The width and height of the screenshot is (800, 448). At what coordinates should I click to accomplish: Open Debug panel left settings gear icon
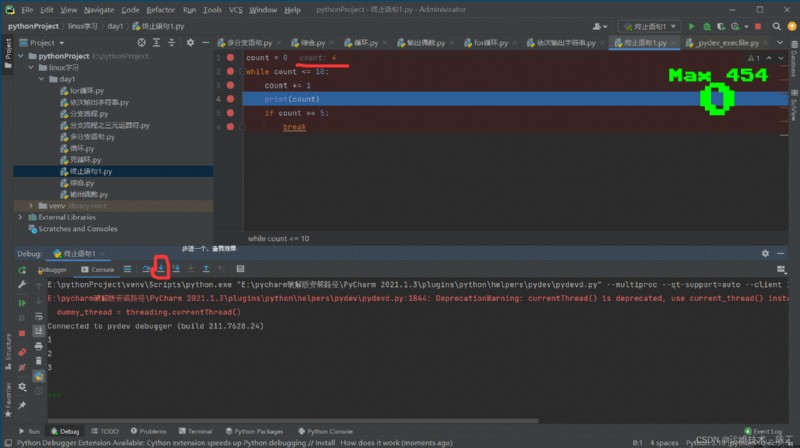coord(22,387)
